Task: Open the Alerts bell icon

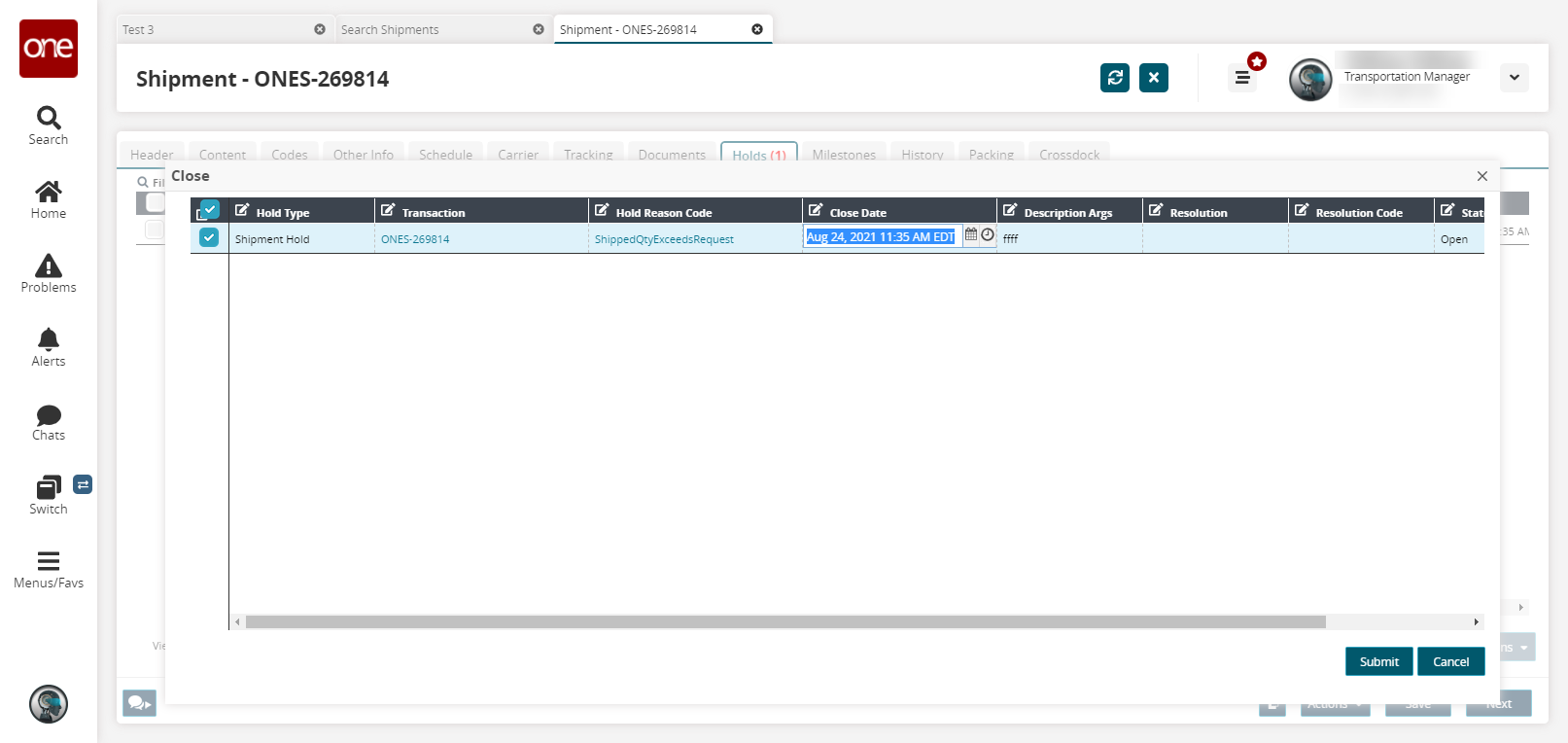Action: click(x=49, y=347)
